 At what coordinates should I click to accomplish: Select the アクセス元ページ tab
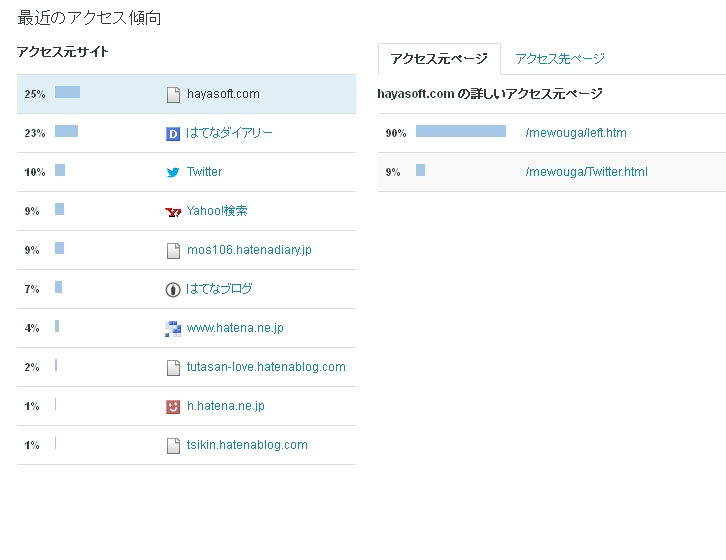(439, 59)
